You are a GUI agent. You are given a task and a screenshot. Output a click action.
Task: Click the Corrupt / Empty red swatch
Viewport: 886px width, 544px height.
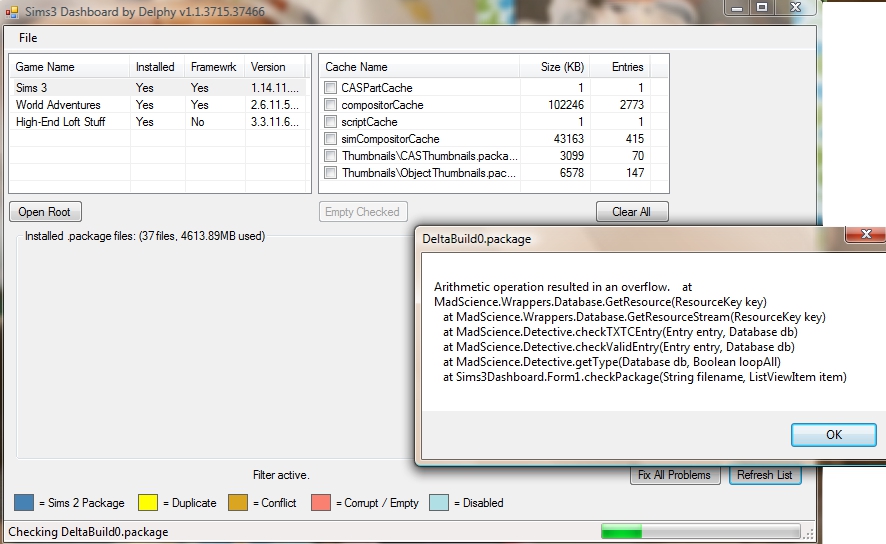pyautogui.click(x=321, y=502)
